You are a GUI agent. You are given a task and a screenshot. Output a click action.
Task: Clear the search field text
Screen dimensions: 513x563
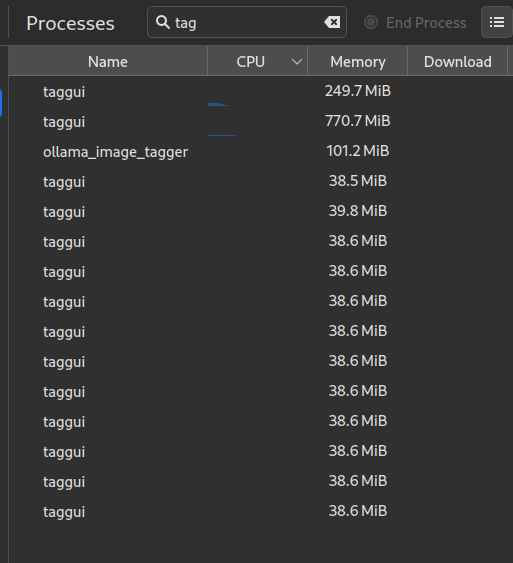332,22
